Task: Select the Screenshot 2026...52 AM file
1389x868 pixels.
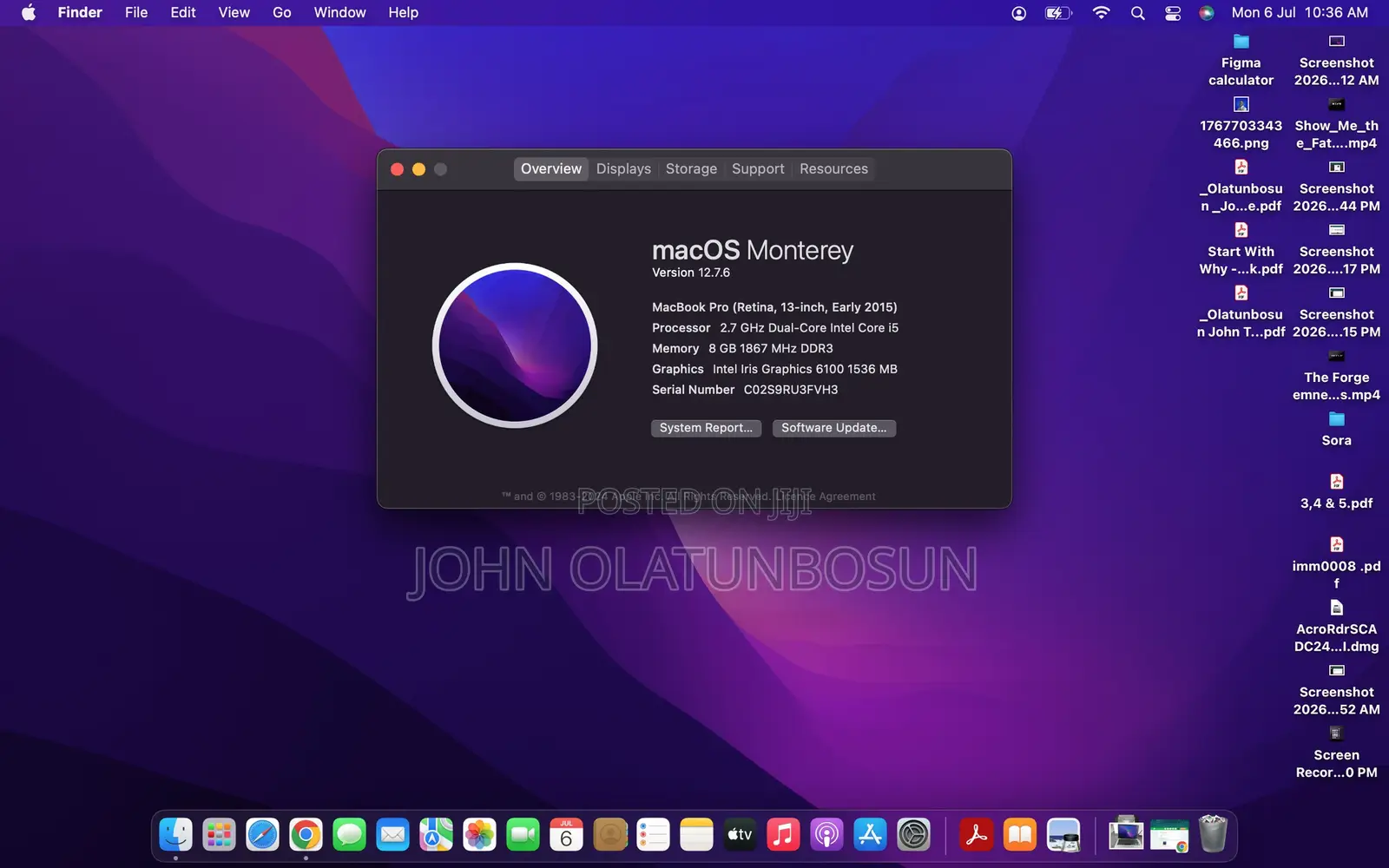Action: [1336, 689]
